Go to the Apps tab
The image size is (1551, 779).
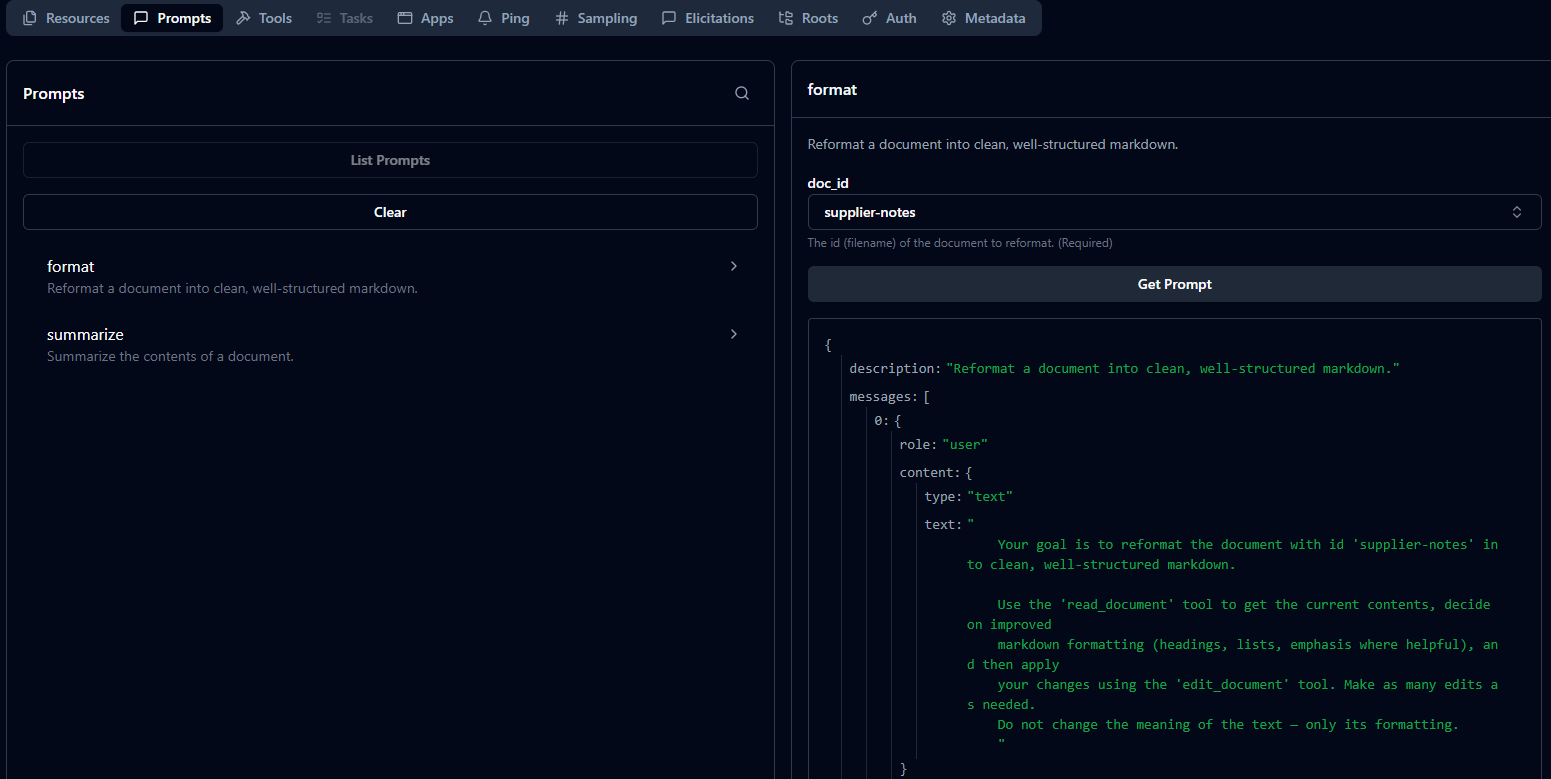(x=425, y=18)
